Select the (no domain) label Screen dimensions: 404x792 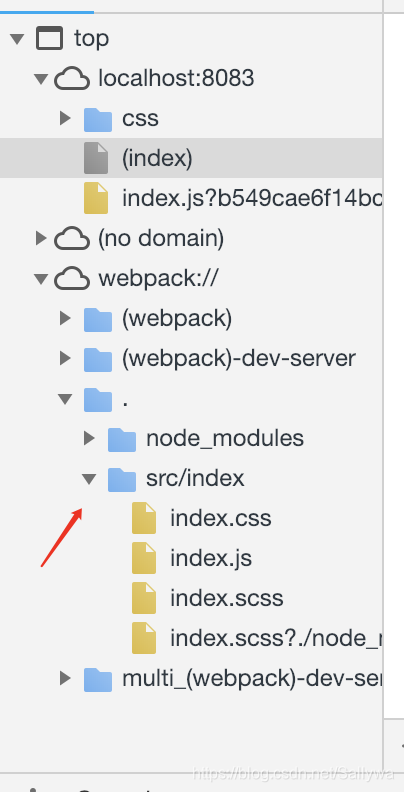point(161,238)
